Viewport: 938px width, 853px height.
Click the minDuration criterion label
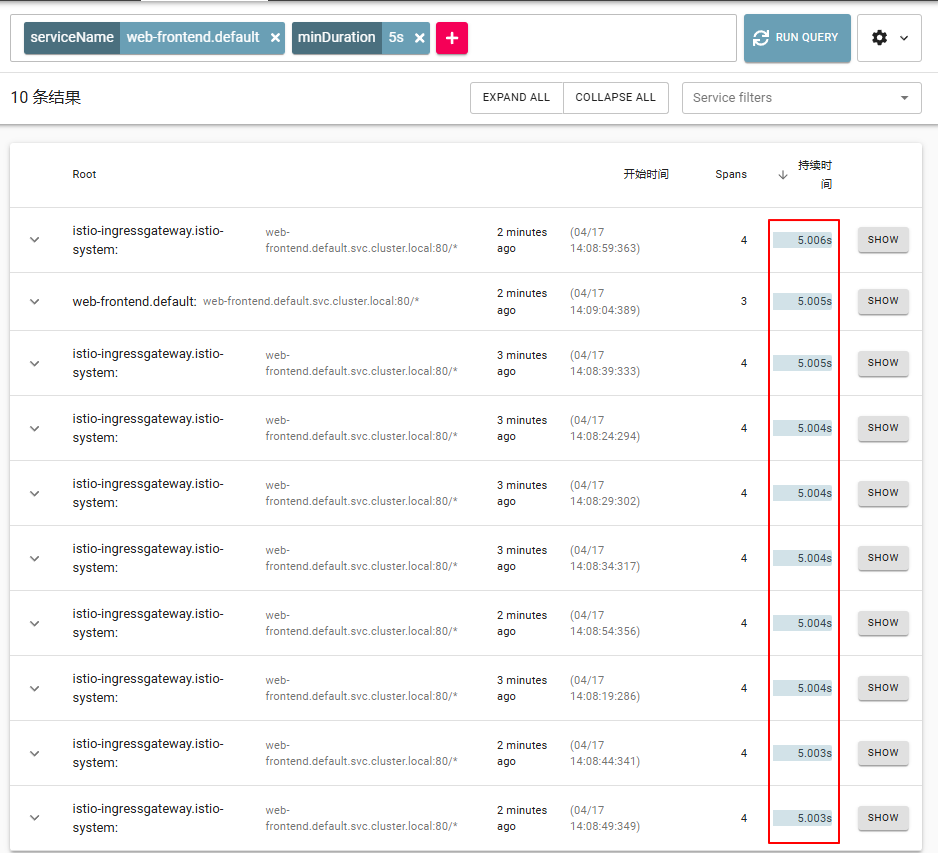337,38
